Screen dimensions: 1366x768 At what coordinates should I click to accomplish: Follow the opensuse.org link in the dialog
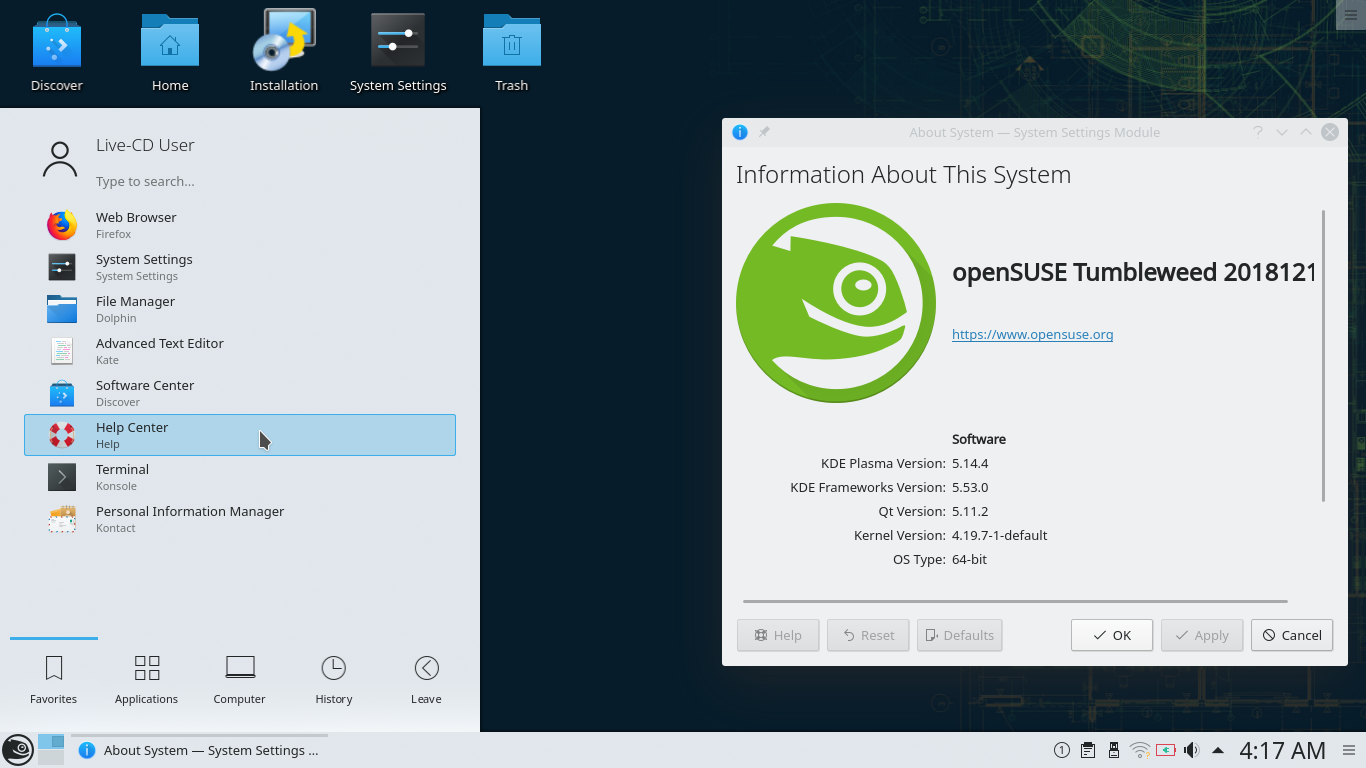1032,334
